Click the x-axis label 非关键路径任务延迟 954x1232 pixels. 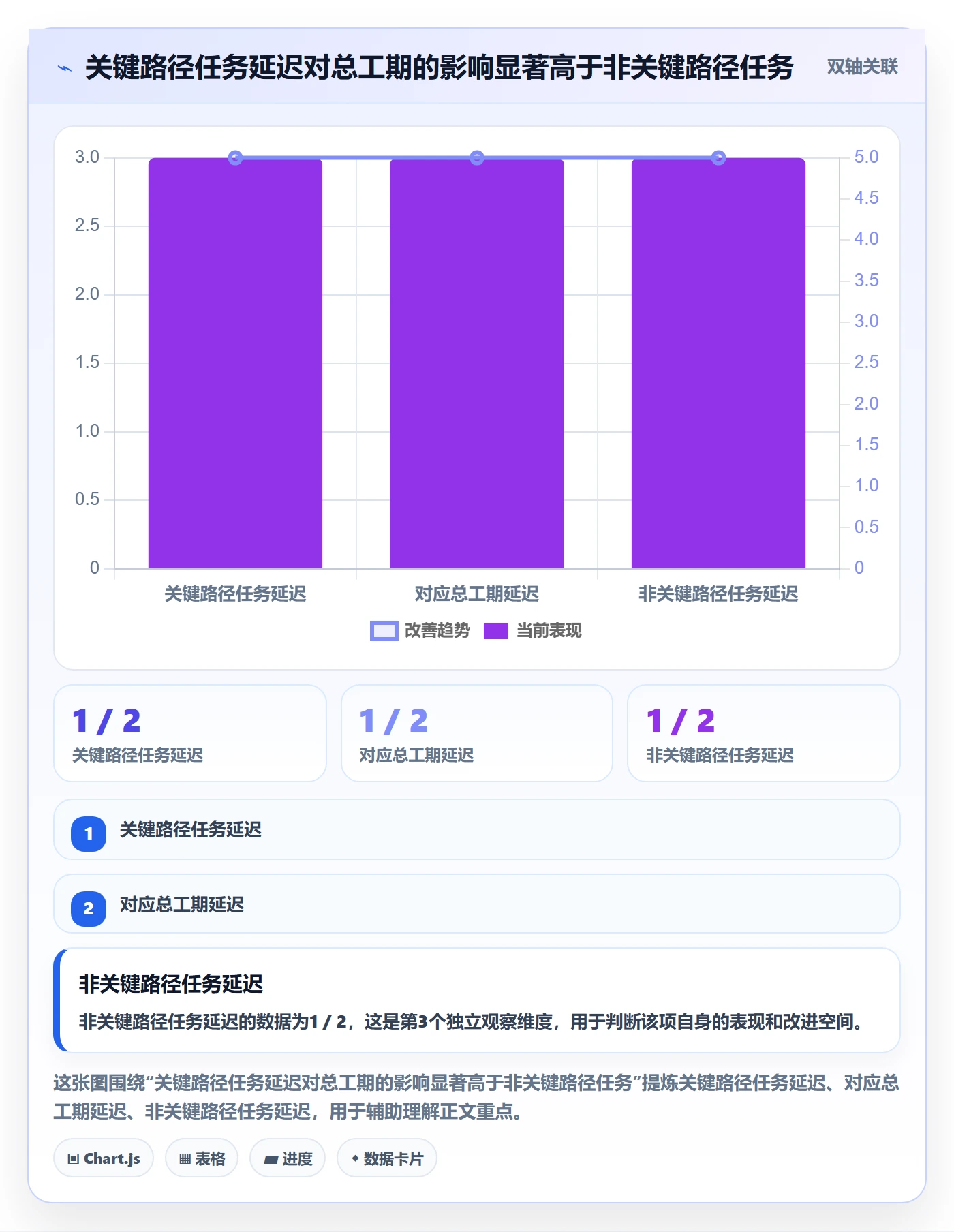[718, 594]
